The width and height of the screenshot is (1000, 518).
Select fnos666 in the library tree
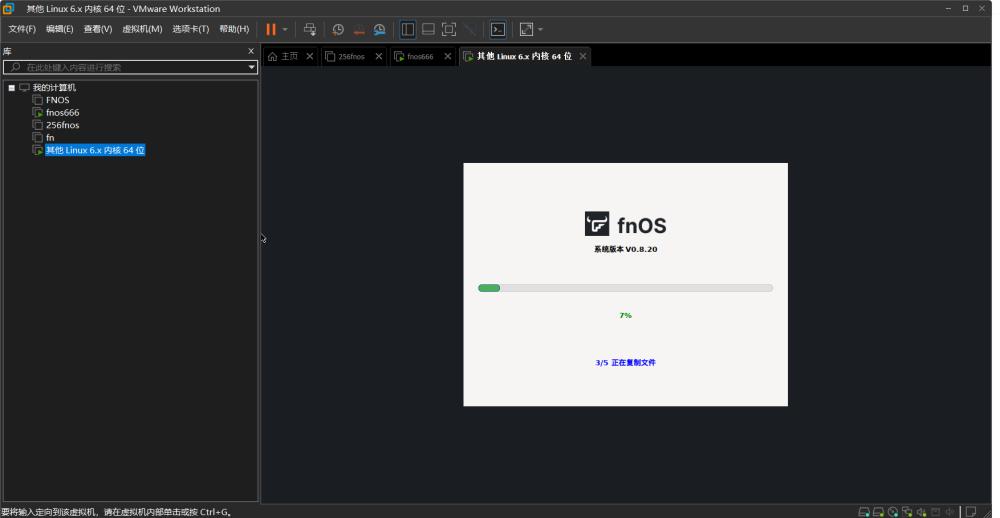62,113
